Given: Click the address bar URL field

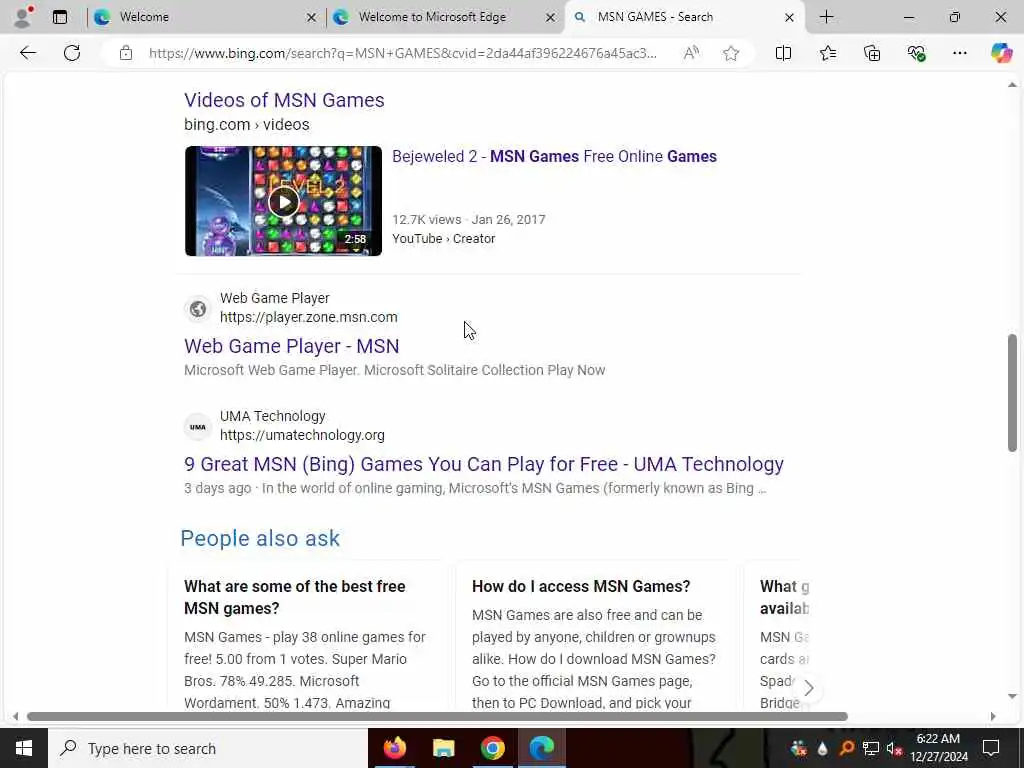Looking at the screenshot, I should (x=403, y=53).
